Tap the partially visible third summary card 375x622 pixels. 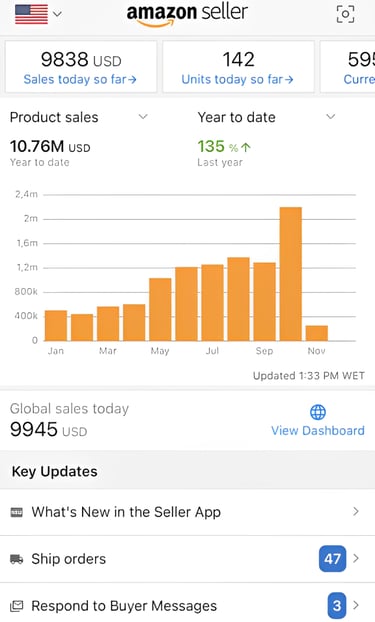click(x=348, y=67)
